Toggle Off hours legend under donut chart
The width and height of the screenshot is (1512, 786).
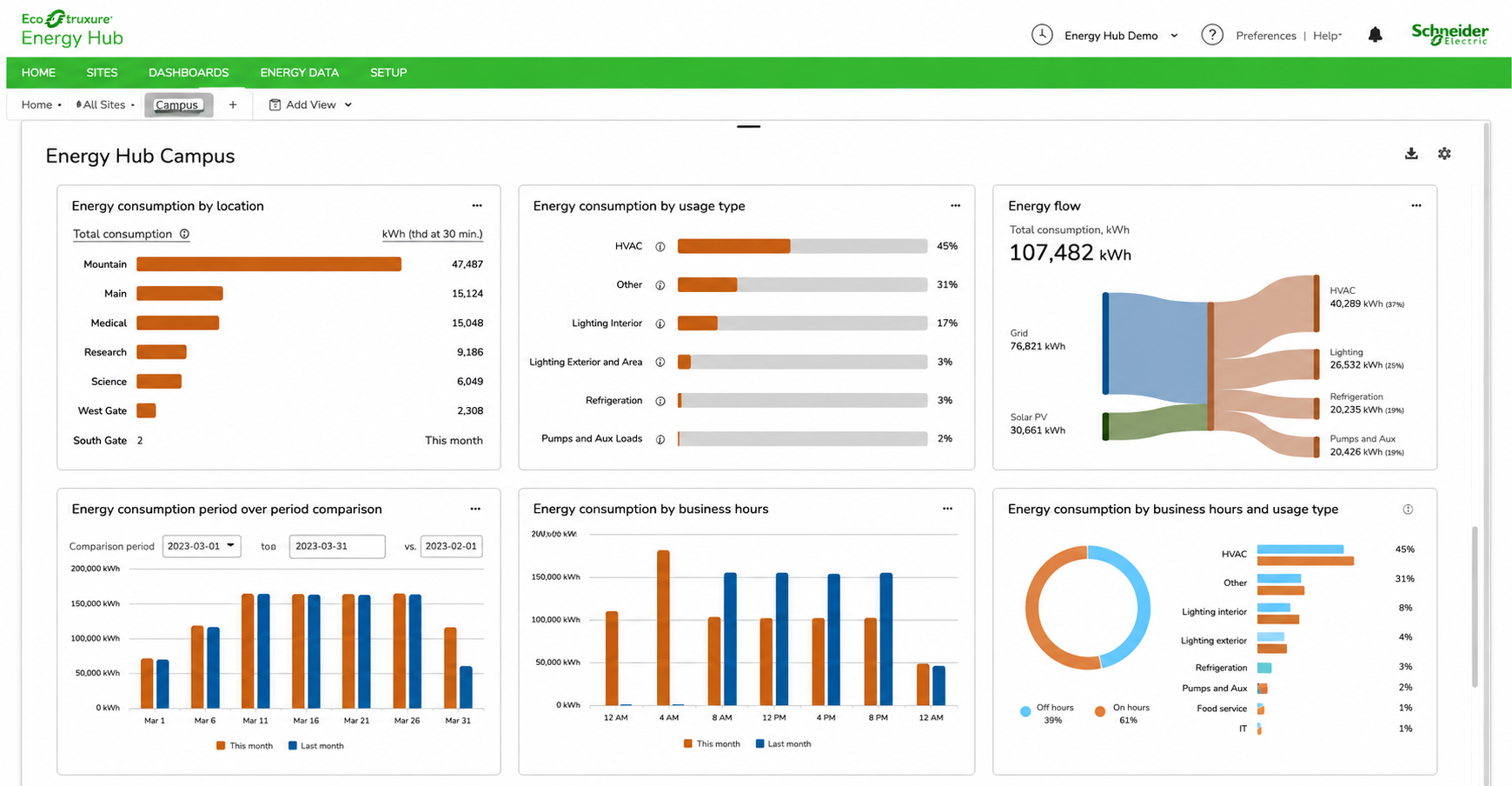[x=1047, y=713]
